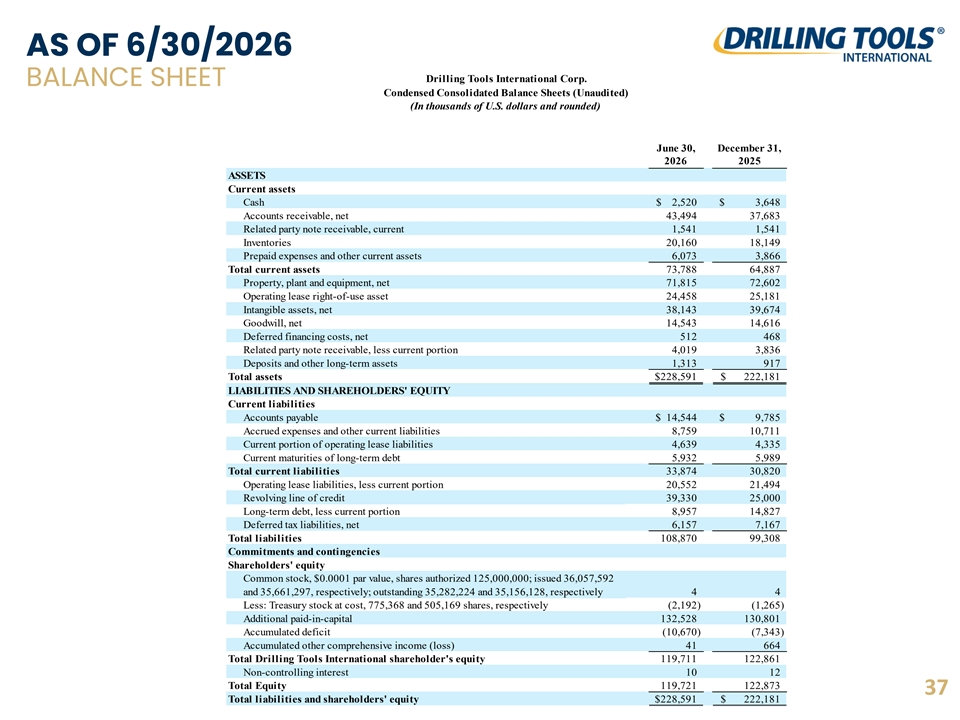The height and width of the screenshot is (720, 960).
Task: Click 'LIABILITIES AND SHAREHOLDERS' EQUITY' header
Action: (x=339, y=391)
